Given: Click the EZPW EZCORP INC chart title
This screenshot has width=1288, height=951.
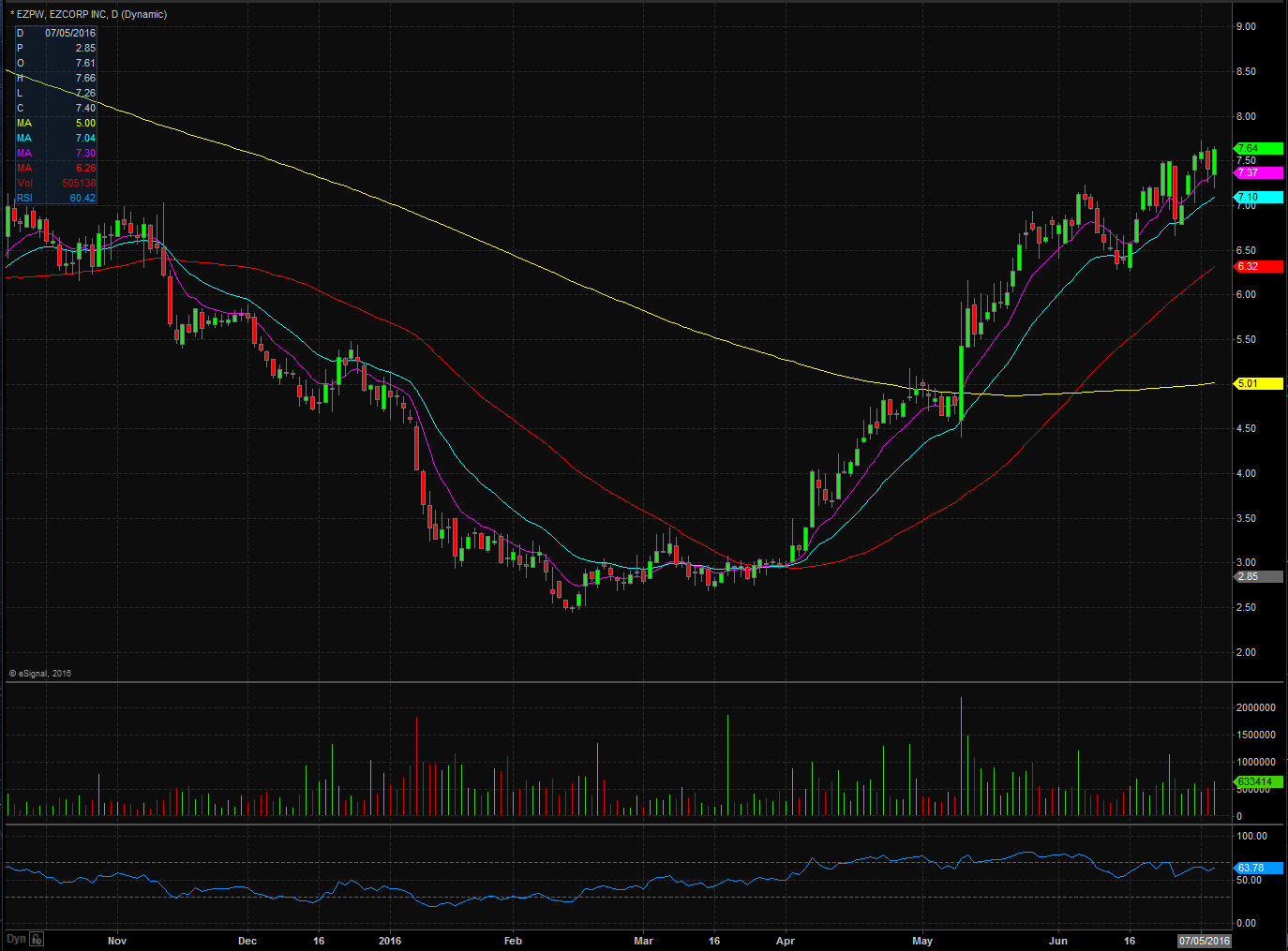Looking at the screenshot, I should coord(88,14).
